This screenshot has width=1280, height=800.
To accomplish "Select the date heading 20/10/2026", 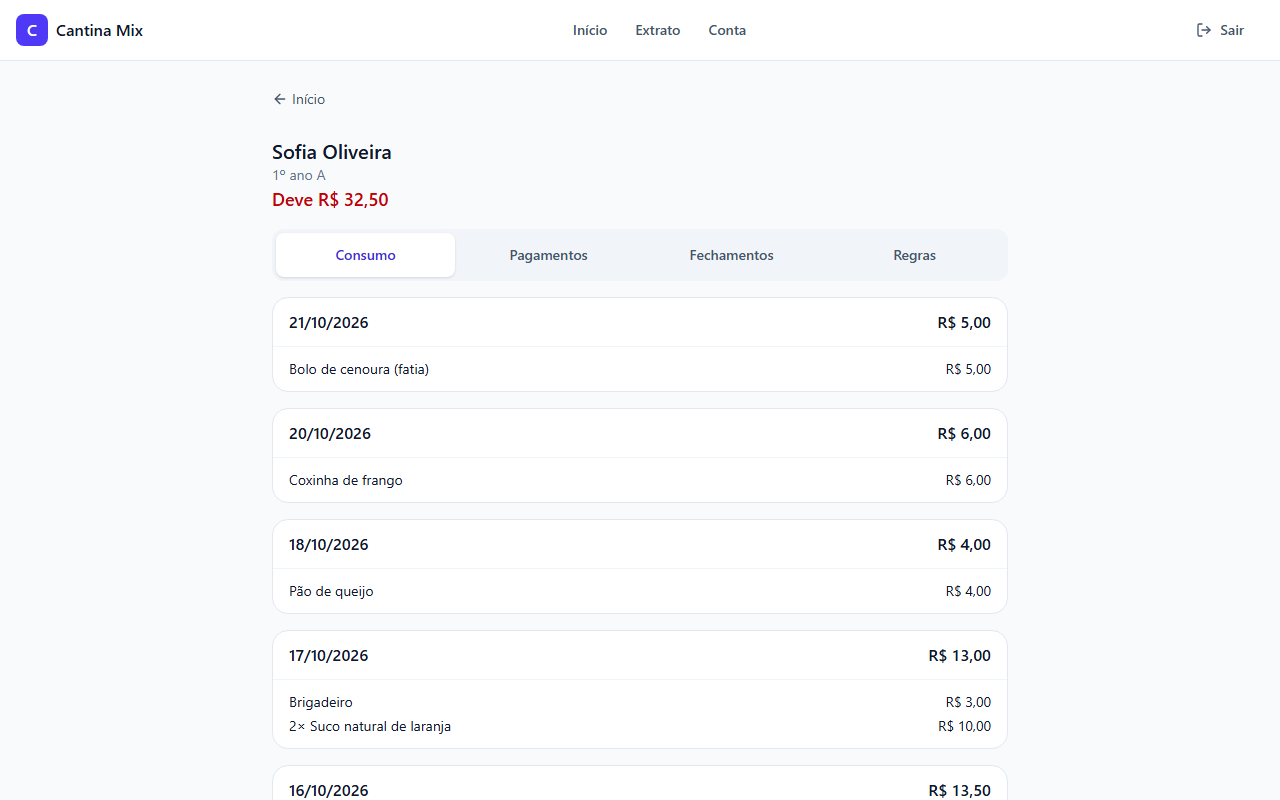I will coord(330,434).
